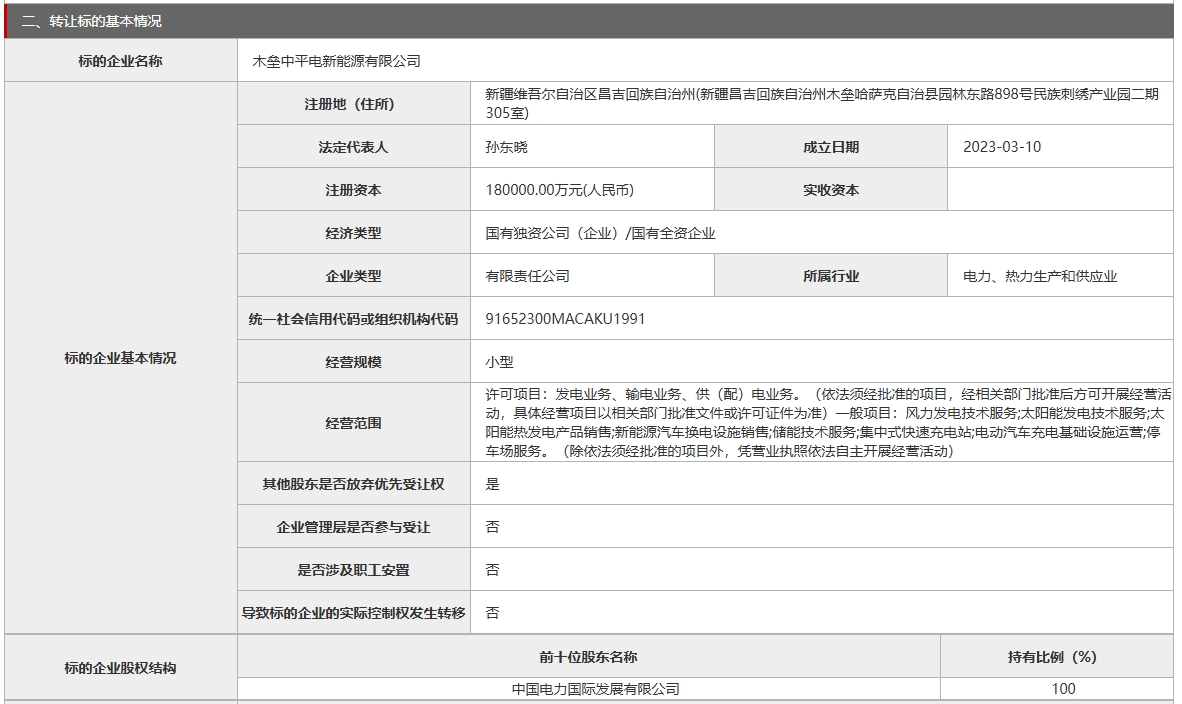
Task: Click the section header 二、转让标的基本情况
Action: [91, 21]
